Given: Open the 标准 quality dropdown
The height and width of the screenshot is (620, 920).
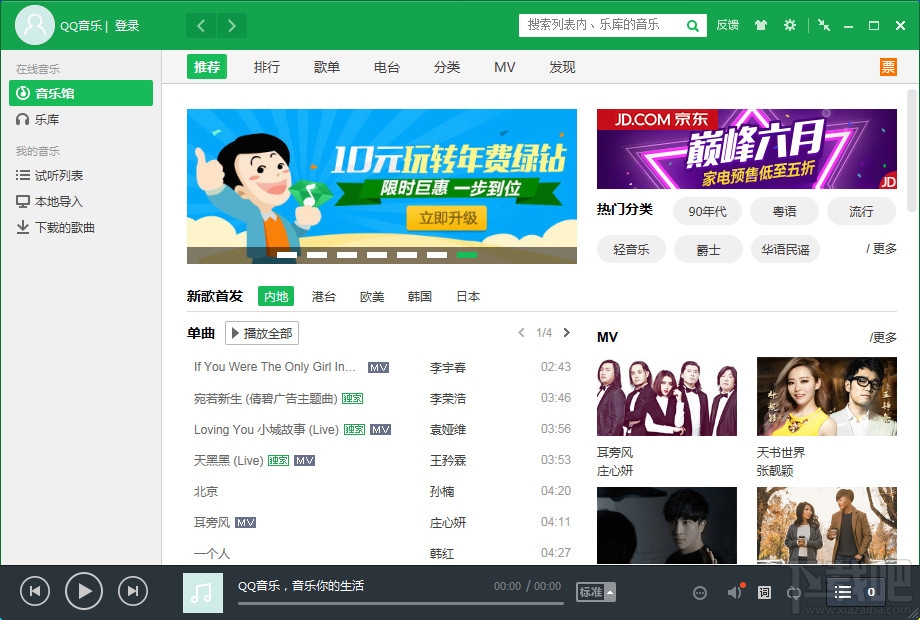Looking at the screenshot, I should click(596, 592).
